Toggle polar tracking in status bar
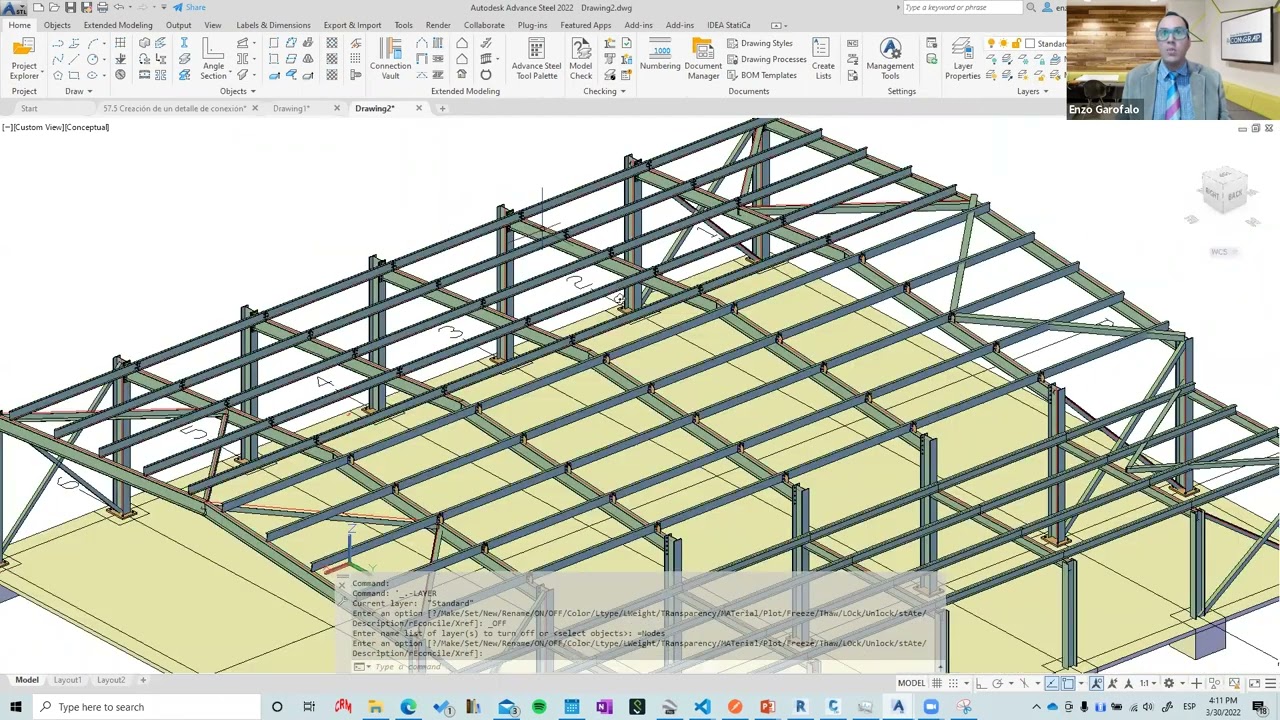1280x720 pixels. pos(997,683)
